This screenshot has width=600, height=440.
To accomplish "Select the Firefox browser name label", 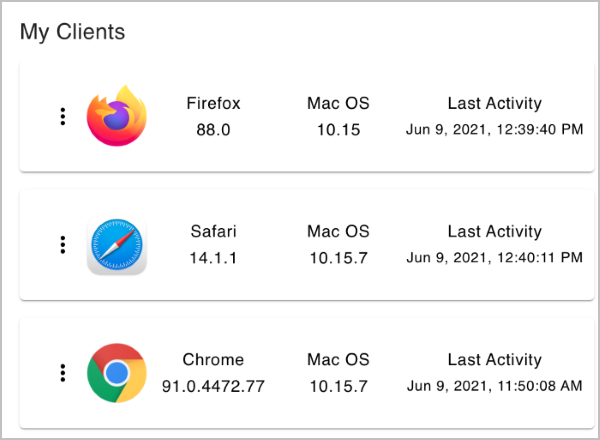I will click(x=213, y=103).
